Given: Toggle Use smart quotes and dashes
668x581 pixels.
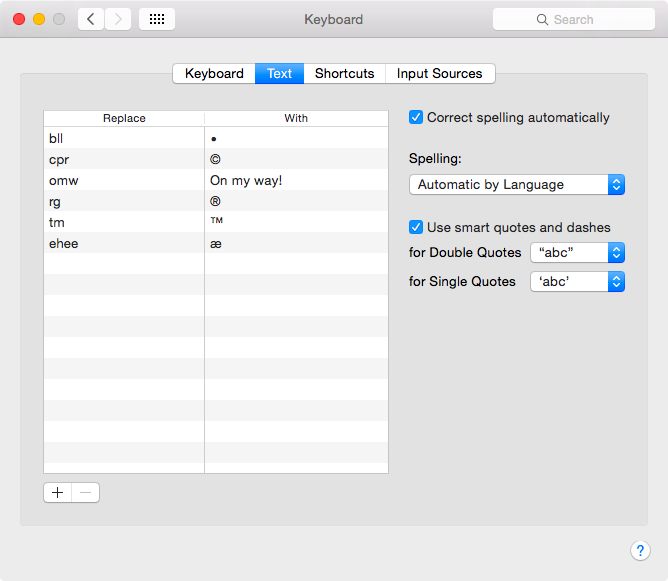Looking at the screenshot, I should click(416, 227).
